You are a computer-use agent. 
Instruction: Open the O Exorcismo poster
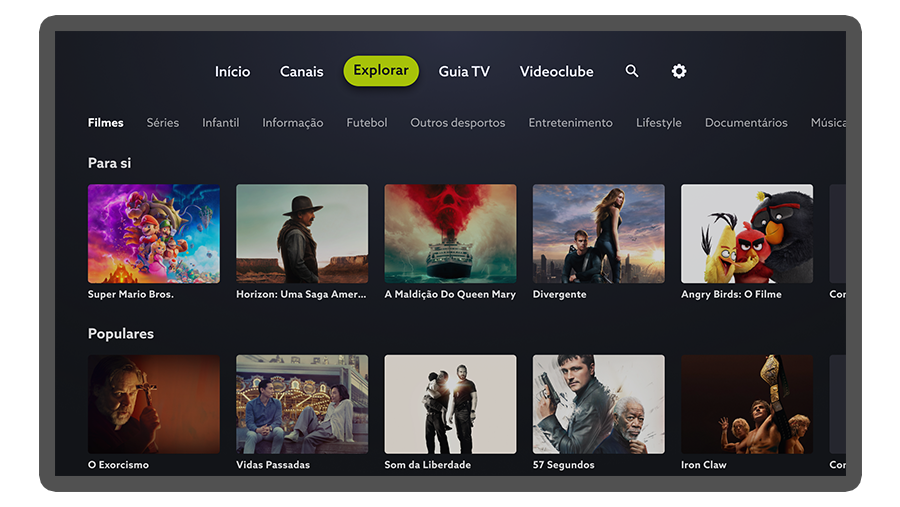pyautogui.click(x=154, y=404)
